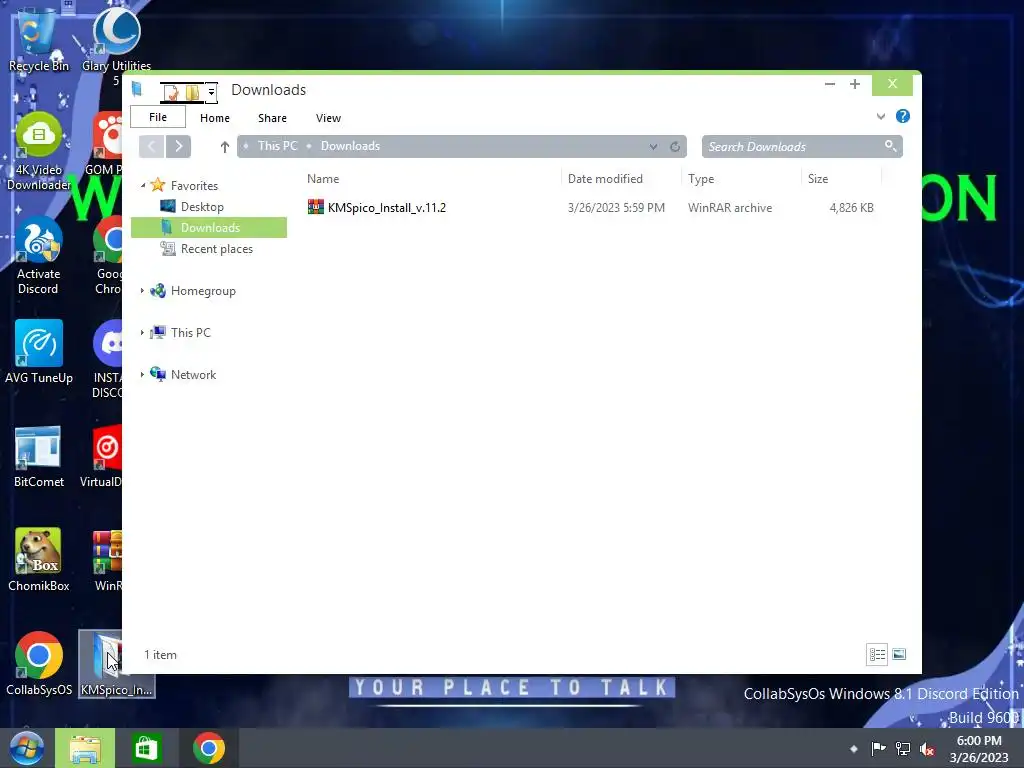Sort by Date modified column header

click(x=621, y=179)
